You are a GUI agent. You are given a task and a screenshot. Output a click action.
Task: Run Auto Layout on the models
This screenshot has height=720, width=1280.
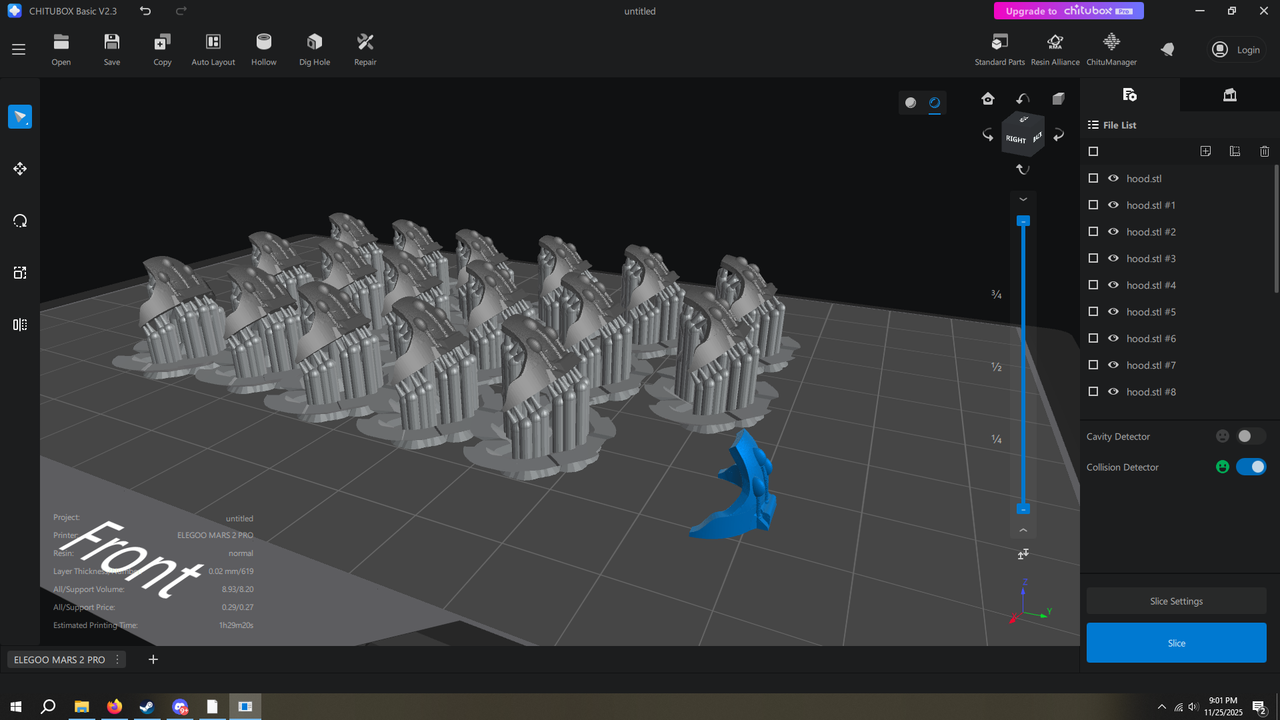213,49
